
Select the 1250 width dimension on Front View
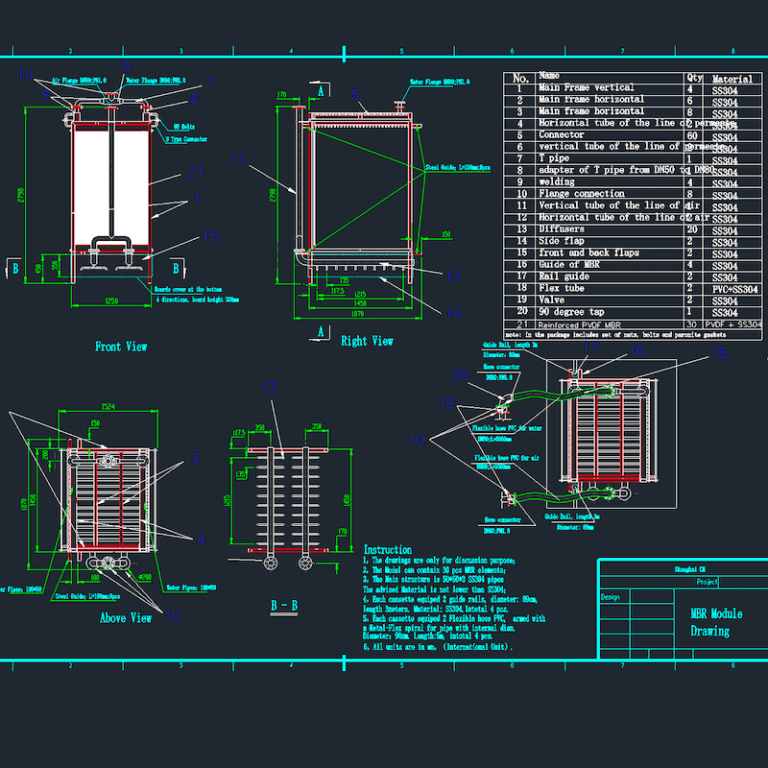point(111,301)
